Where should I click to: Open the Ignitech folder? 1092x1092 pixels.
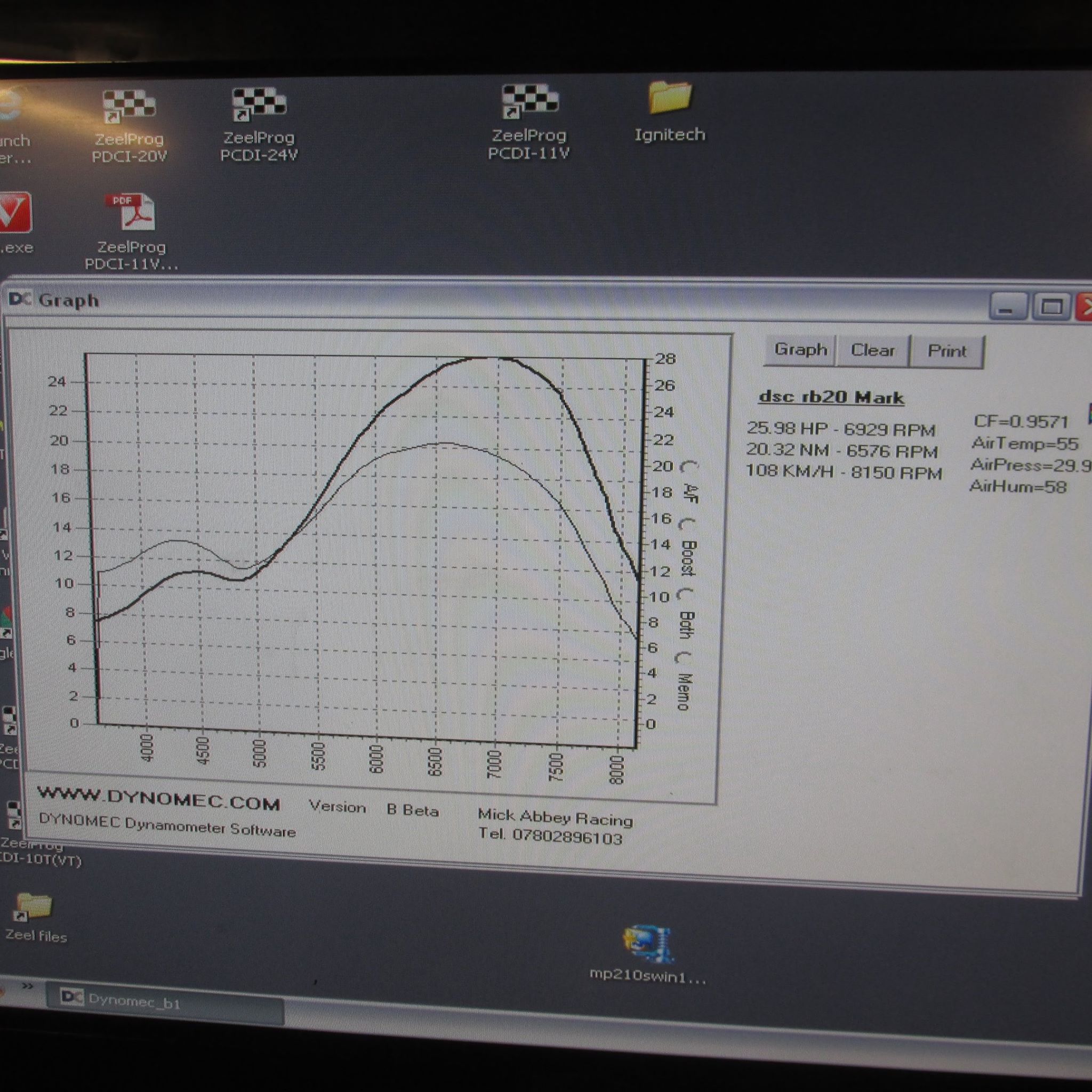[x=670, y=111]
